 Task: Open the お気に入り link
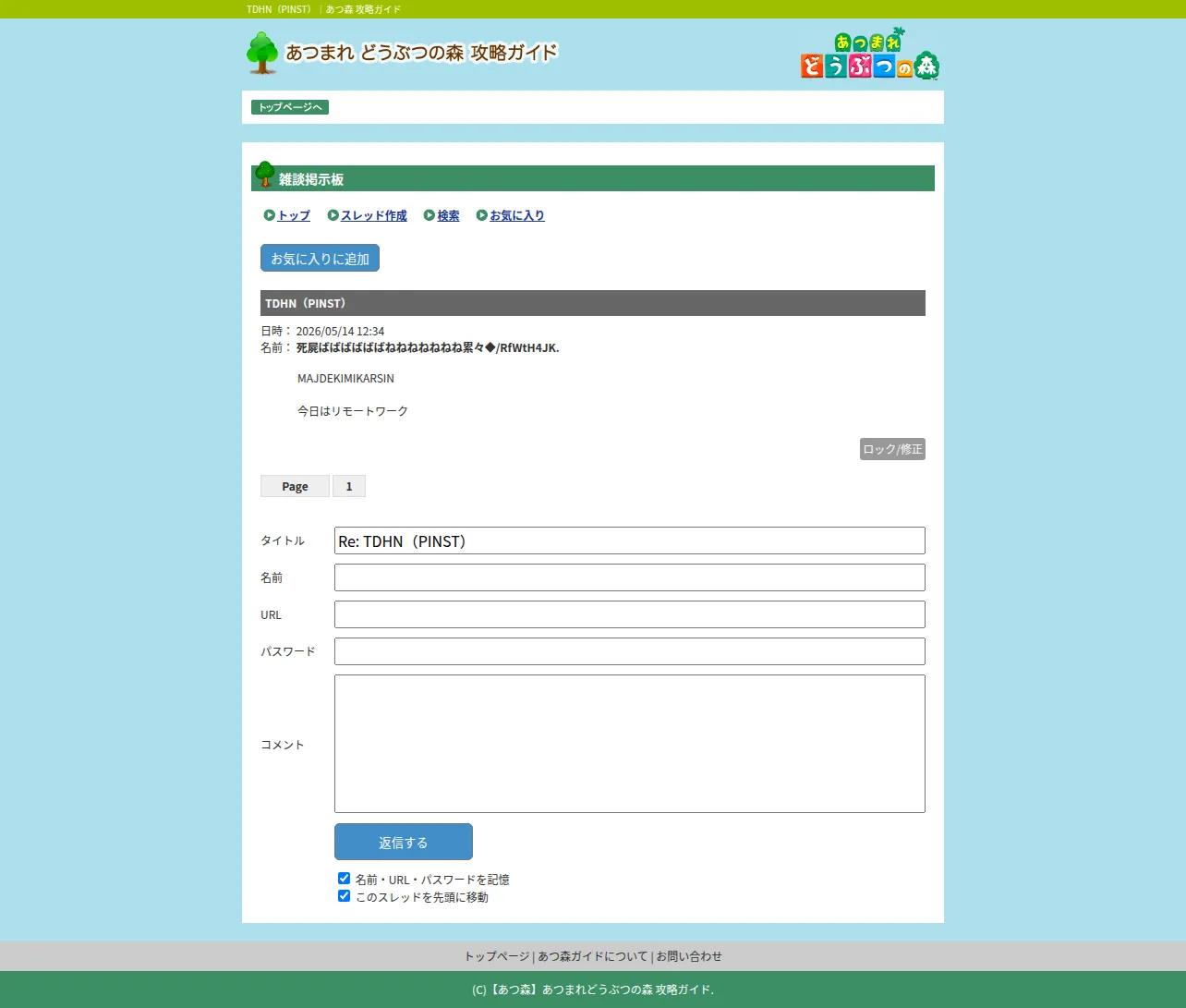pos(517,215)
